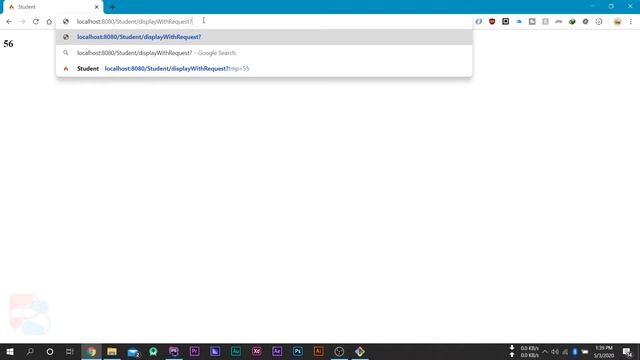640x360 pixels.
Task: Open Windows taskbar search
Action: [x=30, y=351]
